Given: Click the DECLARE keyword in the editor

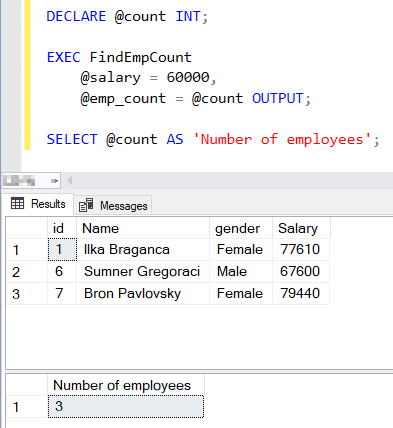Looking at the screenshot, I should pyautogui.click(x=76, y=16).
